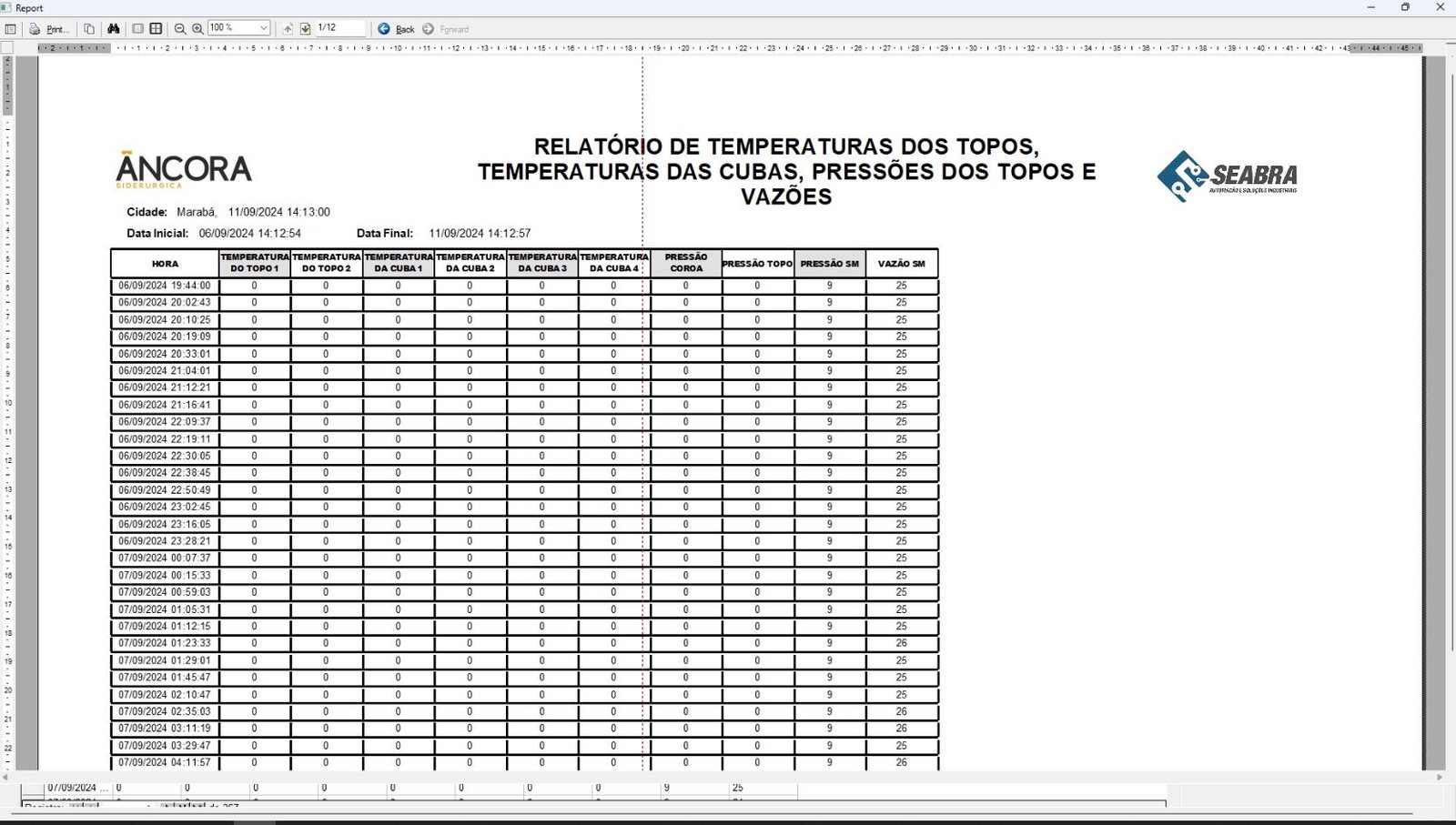Click the Back navigation button
Screen dimensions: 1456x825
[x=396, y=29]
